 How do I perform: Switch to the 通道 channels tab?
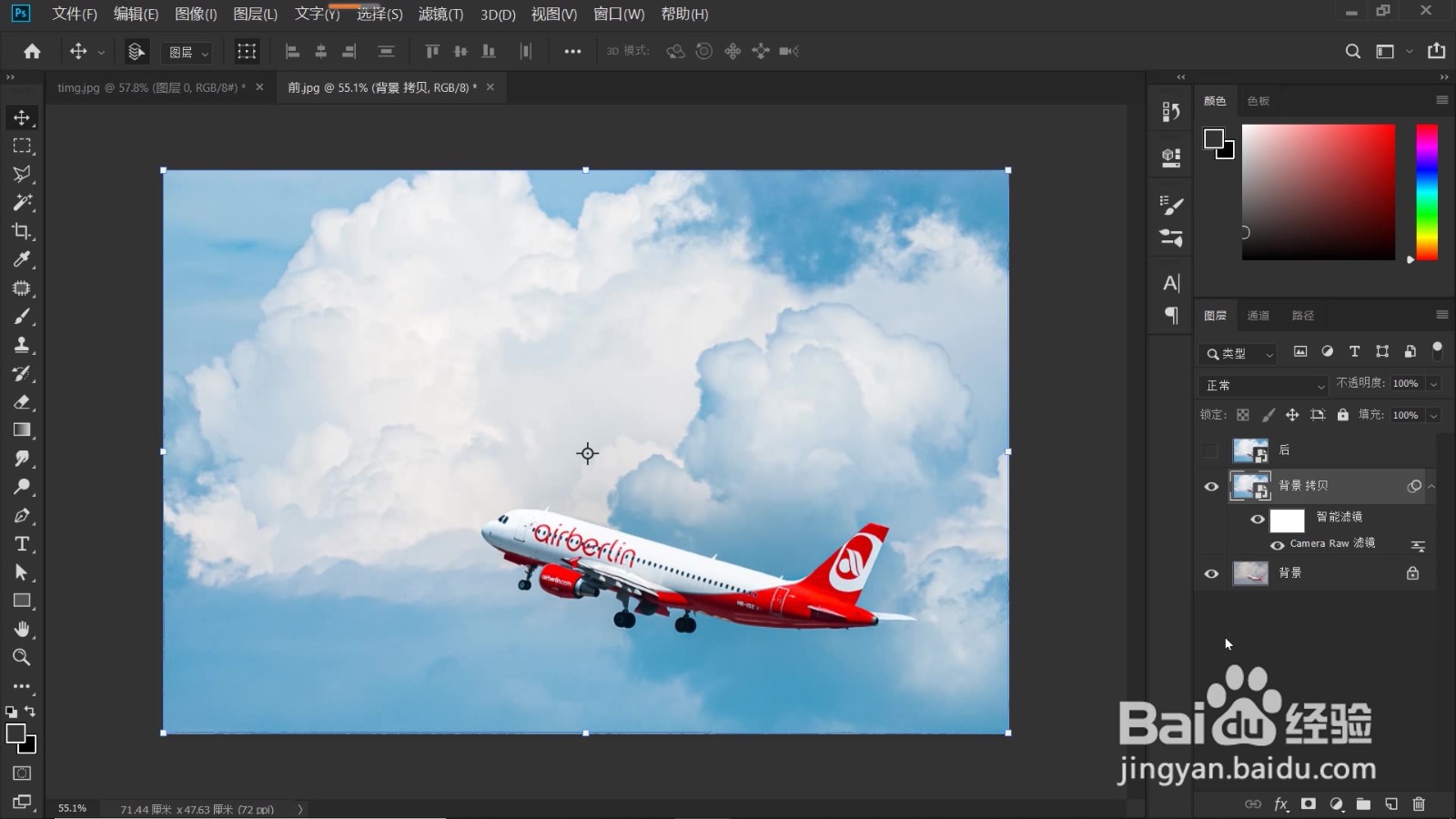tap(1259, 316)
